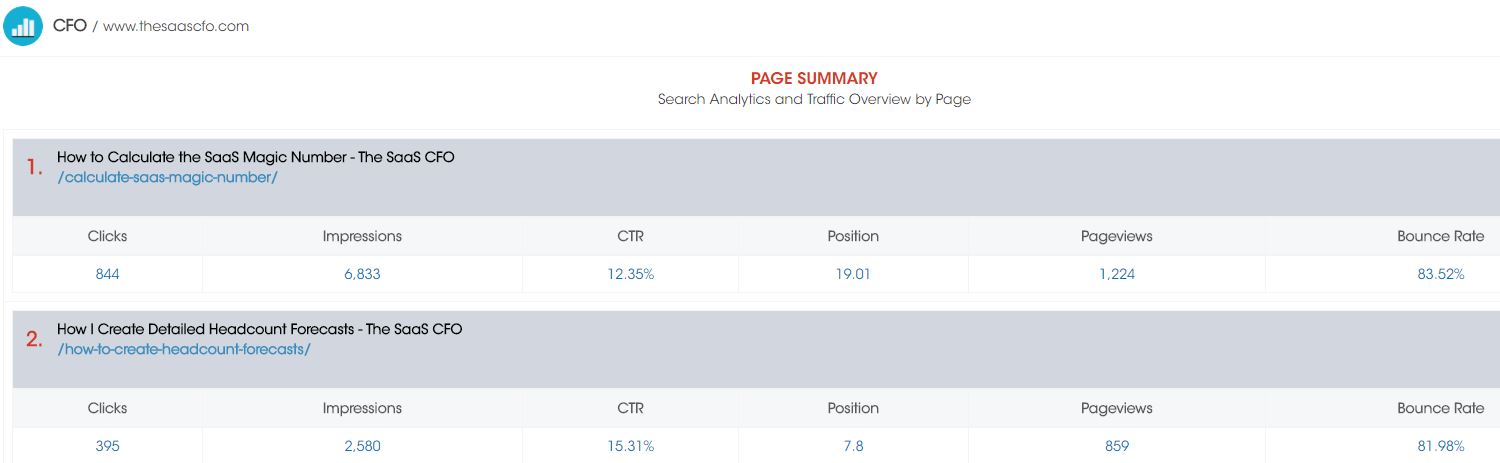Click the www.thesaascfo.com site address
This screenshot has height=463, width=1500.
[x=176, y=26]
